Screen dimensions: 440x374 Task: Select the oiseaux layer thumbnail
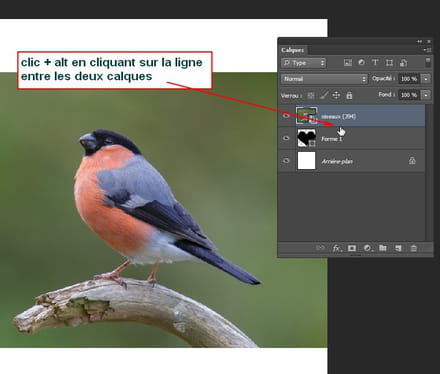(x=306, y=116)
